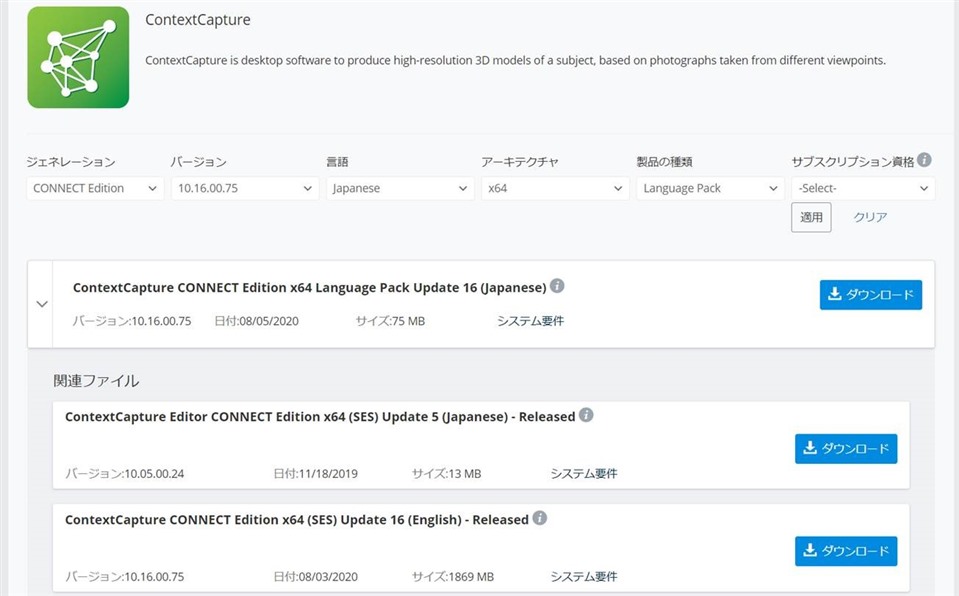Open the 言語 dropdown
This screenshot has width=959, height=596.
[x=399, y=188]
